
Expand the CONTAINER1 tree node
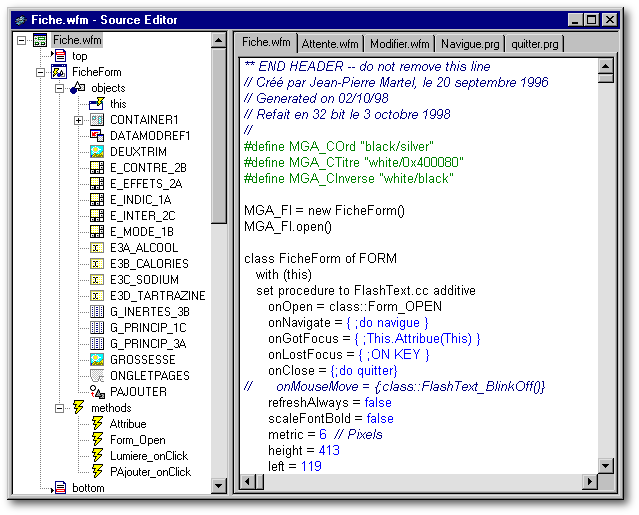click(79, 120)
